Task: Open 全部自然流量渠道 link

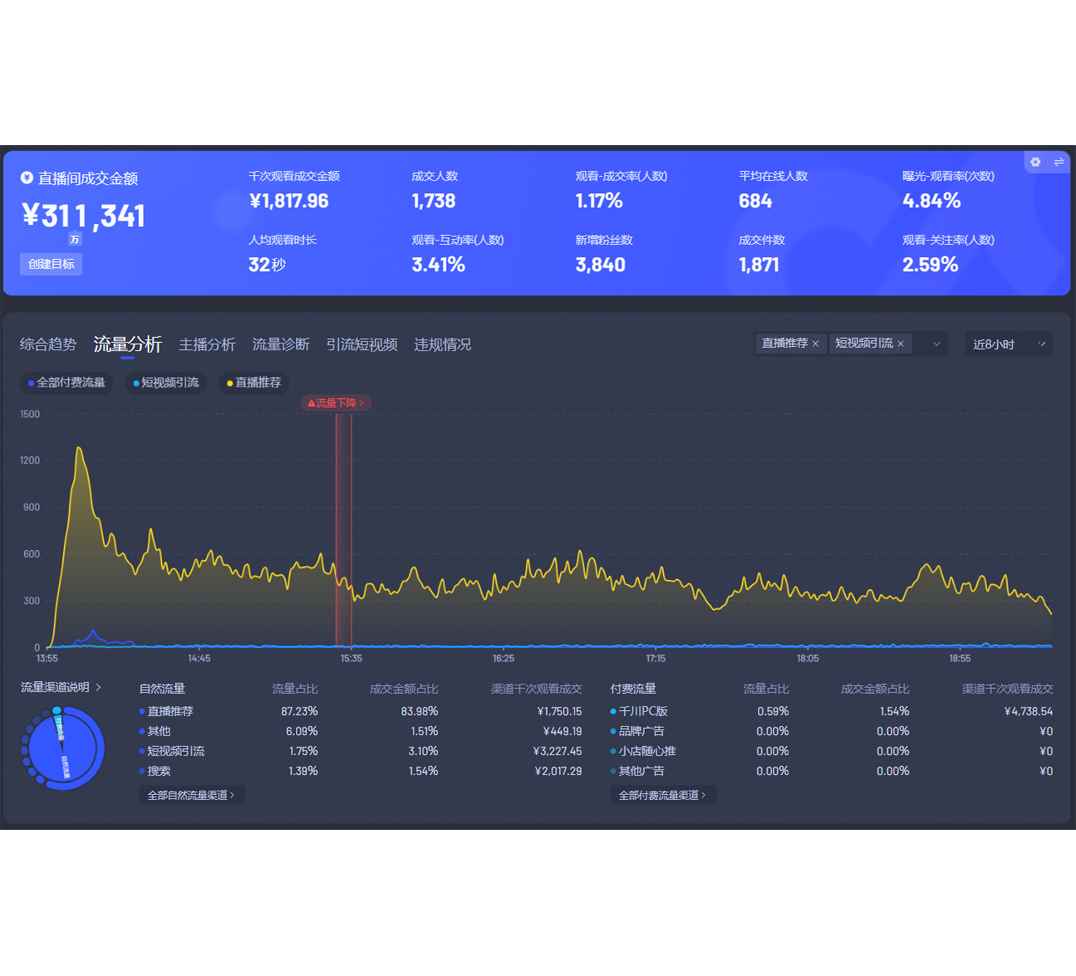Action: pyautogui.click(x=191, y=795)
